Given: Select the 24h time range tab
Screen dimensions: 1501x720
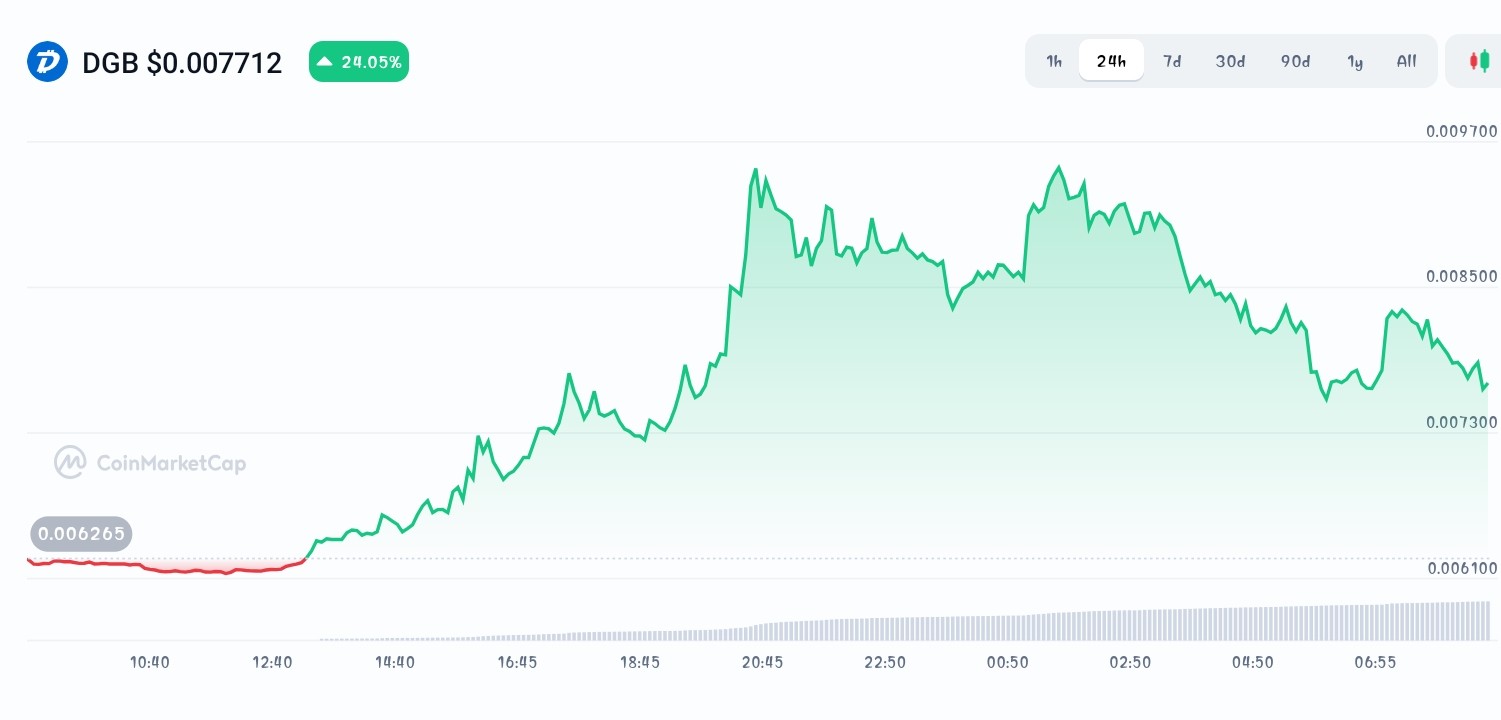Looking at the screenshot, I should tap(1111, 61).
